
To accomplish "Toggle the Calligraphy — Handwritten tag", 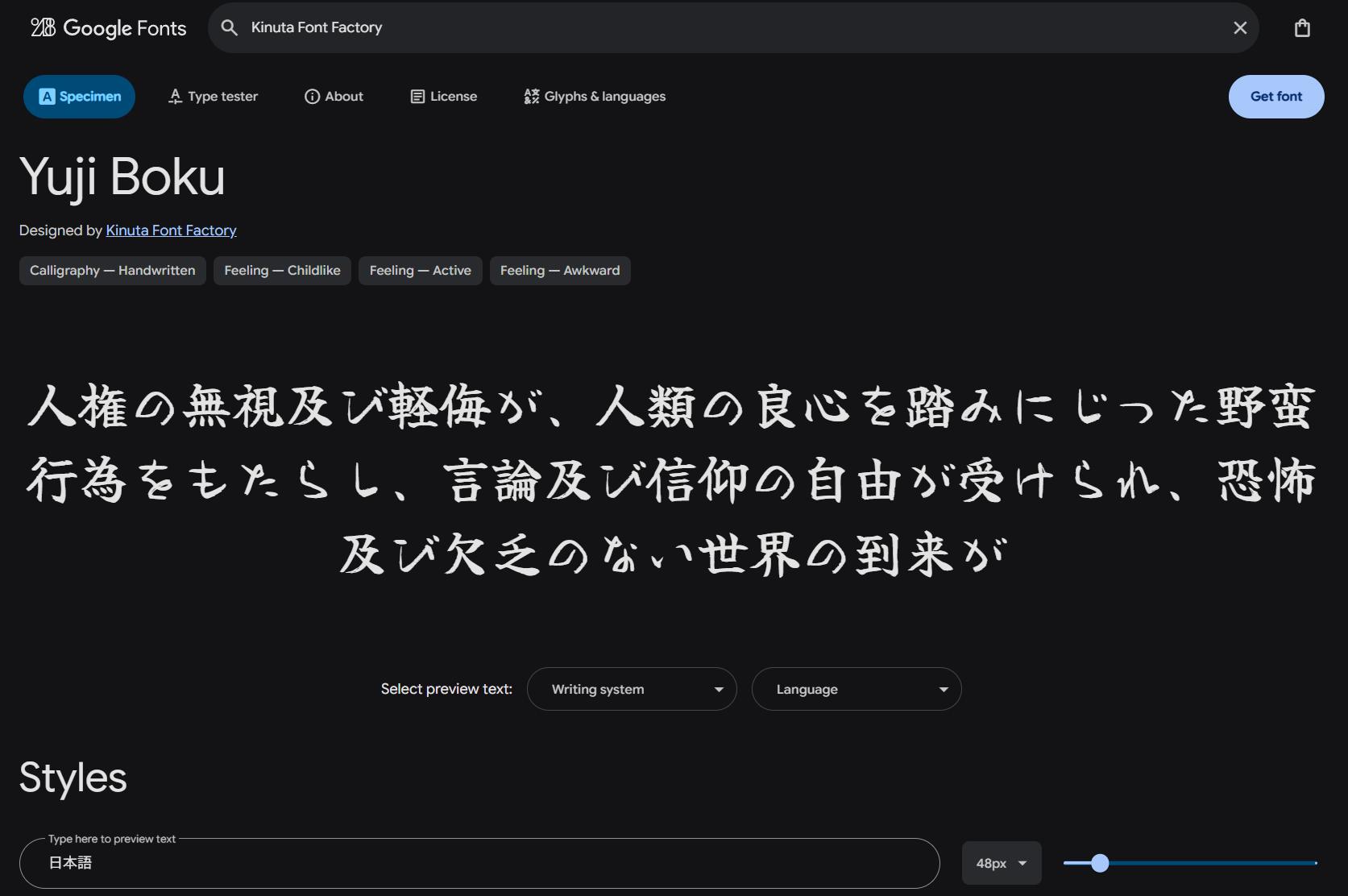I will pyautogui.click(x=112, y=270).
